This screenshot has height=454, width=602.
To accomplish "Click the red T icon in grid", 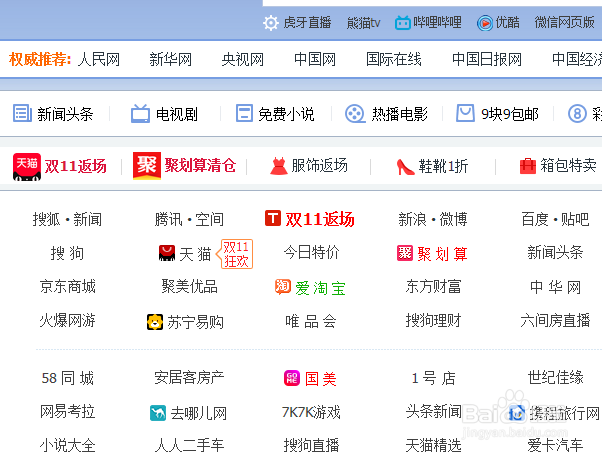I will pyautogui.click(x=273, y=218).
